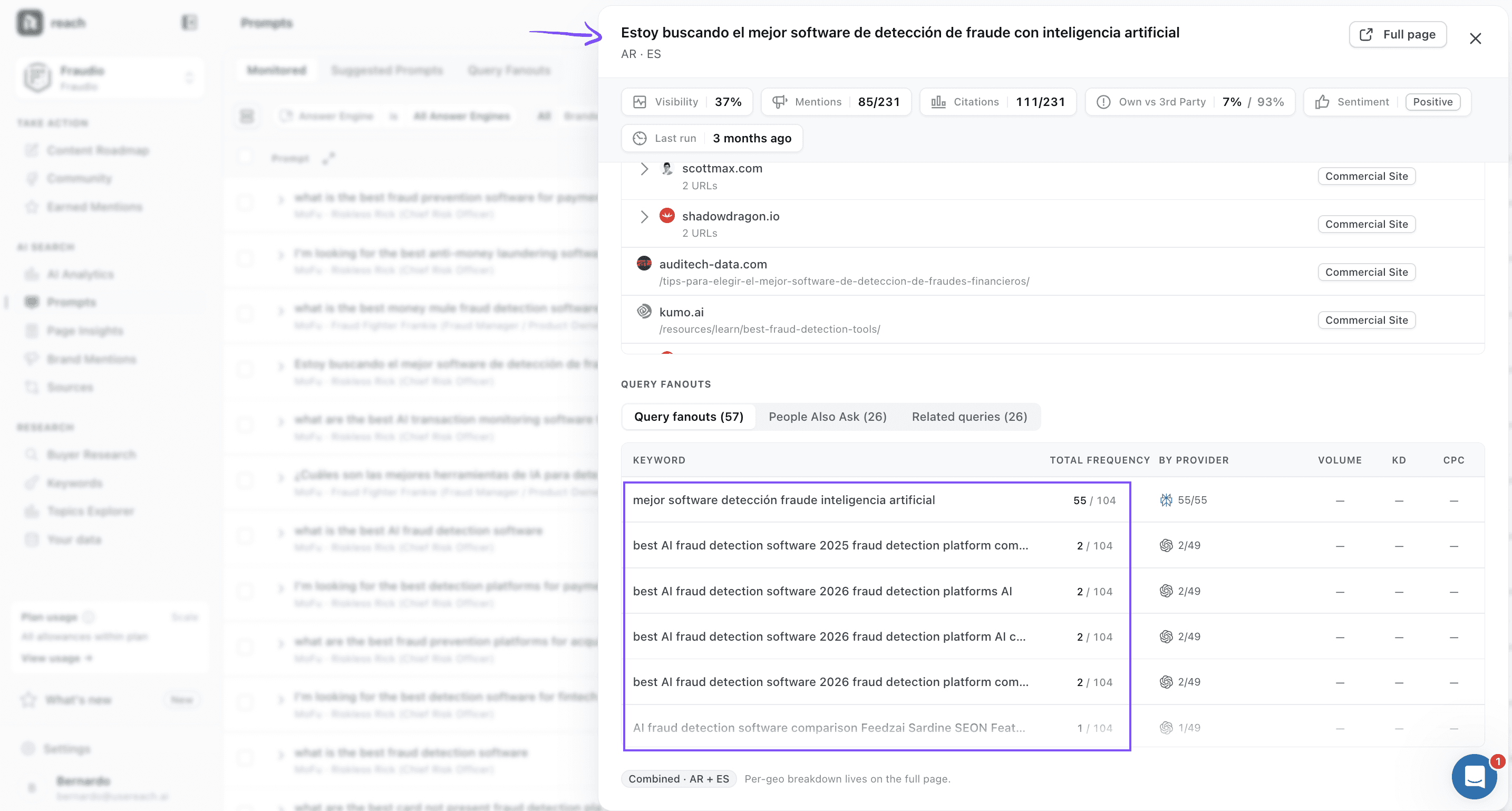Image resolution: width=1512 pixels, height=811 pixels.
Task: Collapse the sidebar with the toggle icon
Action: [x=189, y=23]
